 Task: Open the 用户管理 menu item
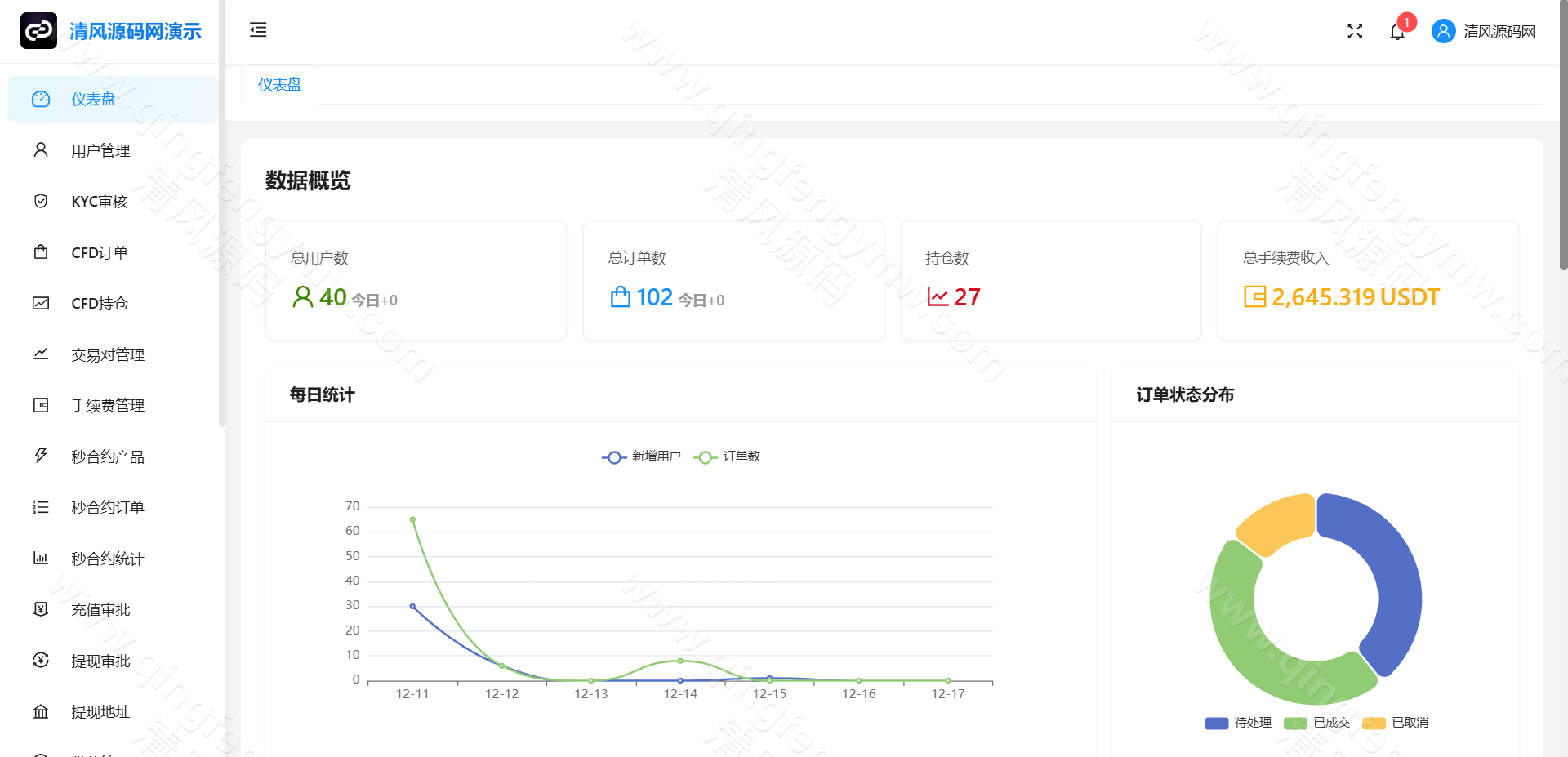click(x=100, y=150)
